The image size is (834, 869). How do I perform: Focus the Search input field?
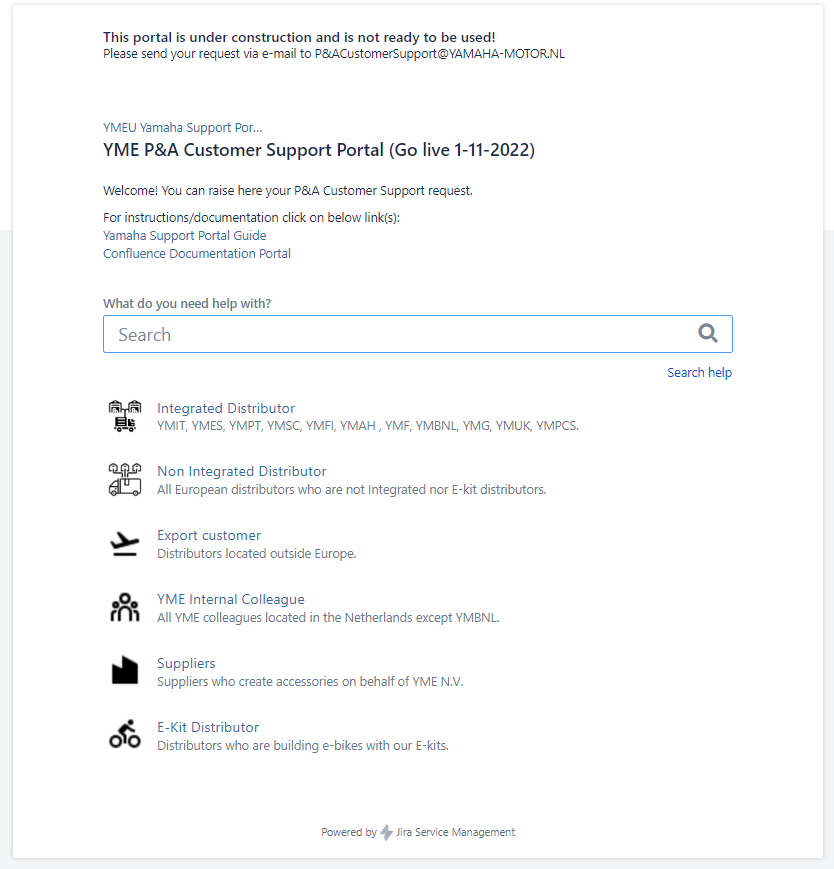418,334
